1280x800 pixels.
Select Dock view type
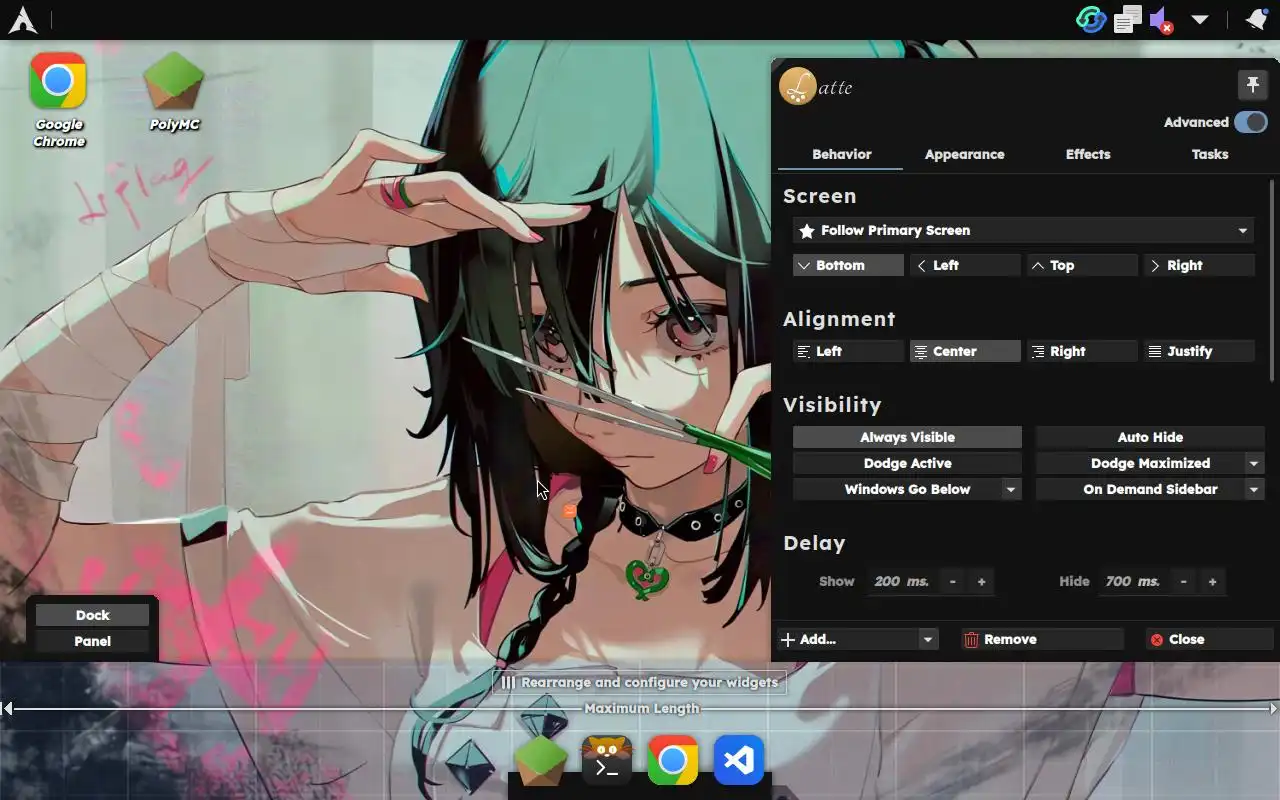[x=92, y=615]
